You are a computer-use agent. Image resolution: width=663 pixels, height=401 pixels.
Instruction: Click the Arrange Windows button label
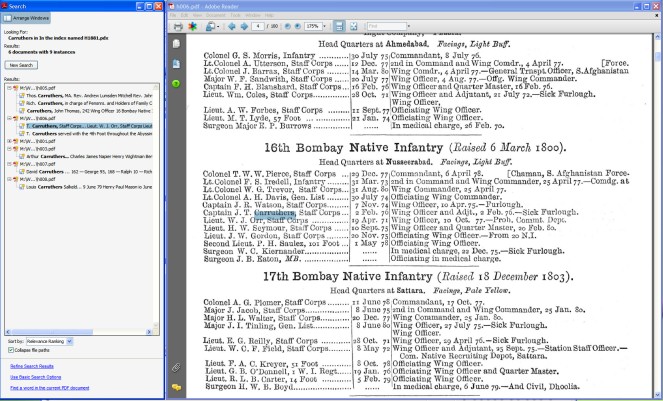click(30, 18)
